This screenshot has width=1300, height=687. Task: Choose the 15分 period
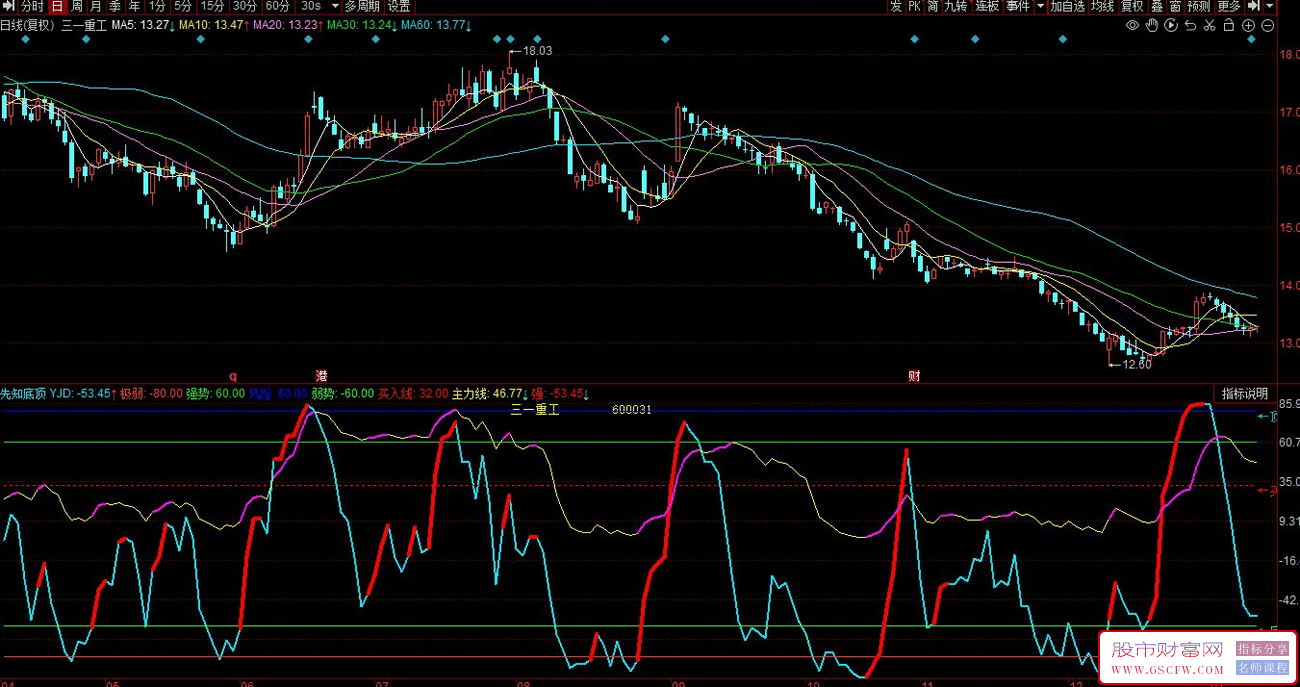[213, 6]
